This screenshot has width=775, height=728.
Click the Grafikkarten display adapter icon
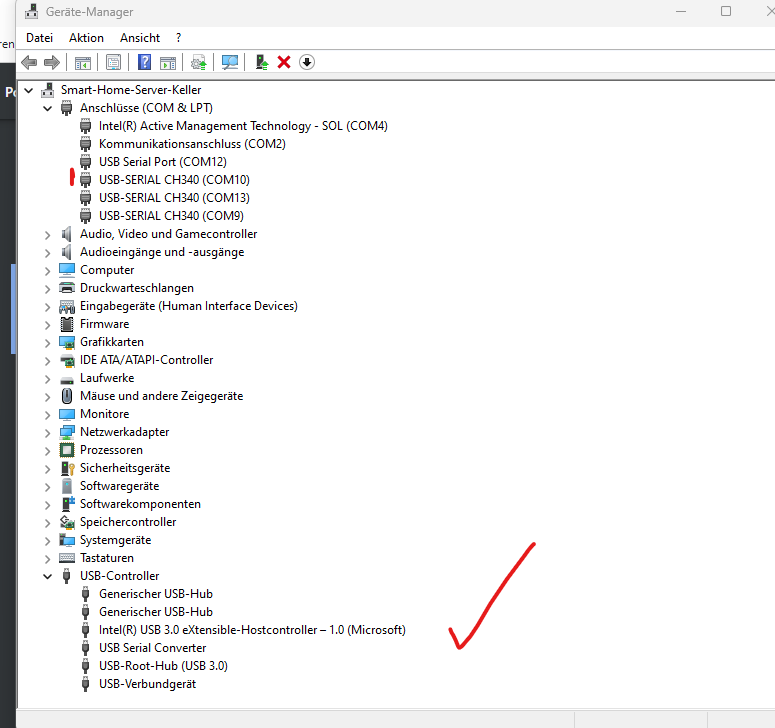pos(67,342)
